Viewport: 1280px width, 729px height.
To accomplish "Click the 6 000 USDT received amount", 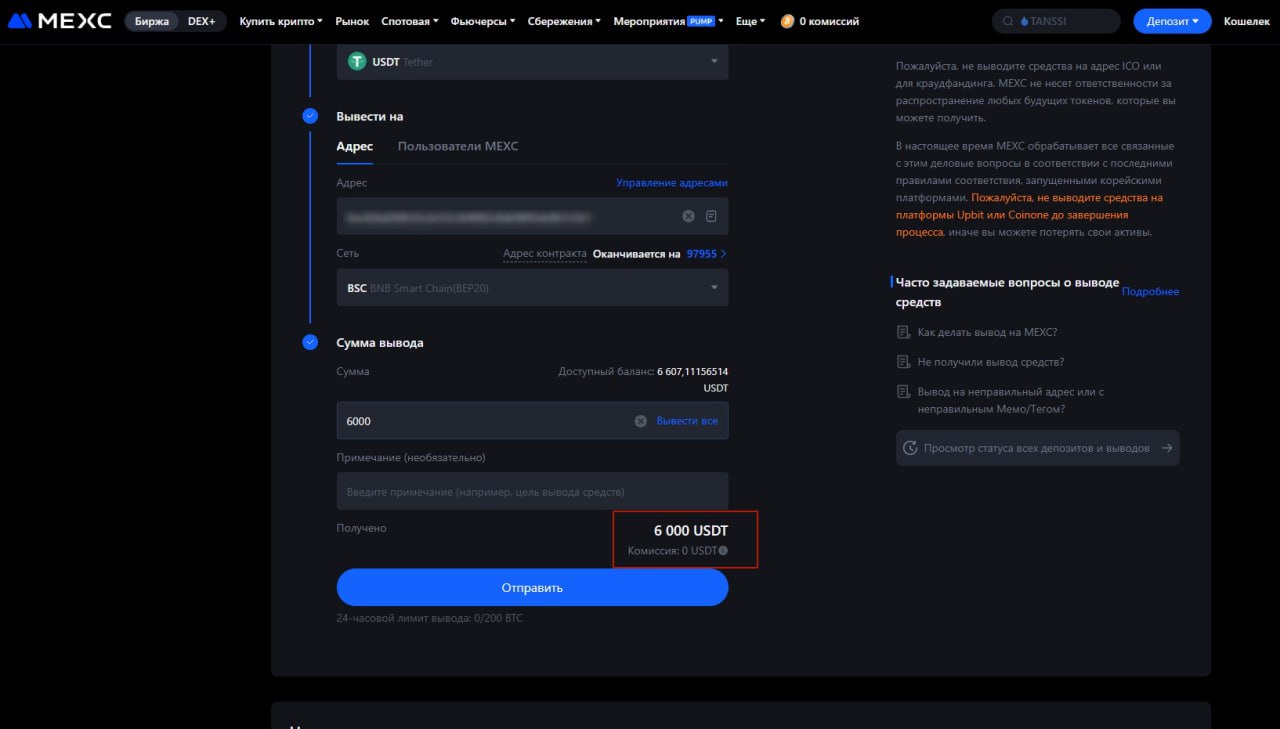I will [x=691, y=531].
